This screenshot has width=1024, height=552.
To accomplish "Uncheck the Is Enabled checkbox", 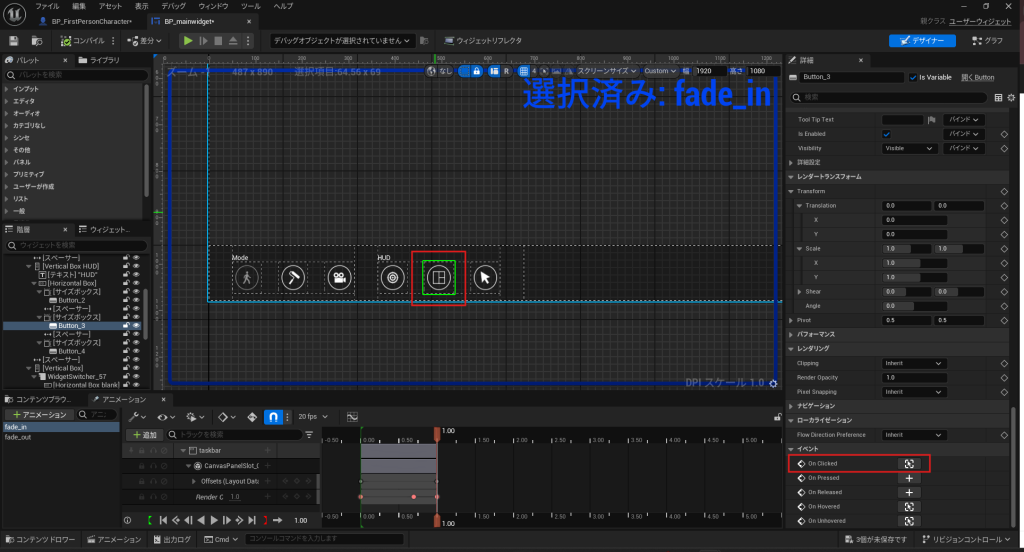I will point(886,133).
